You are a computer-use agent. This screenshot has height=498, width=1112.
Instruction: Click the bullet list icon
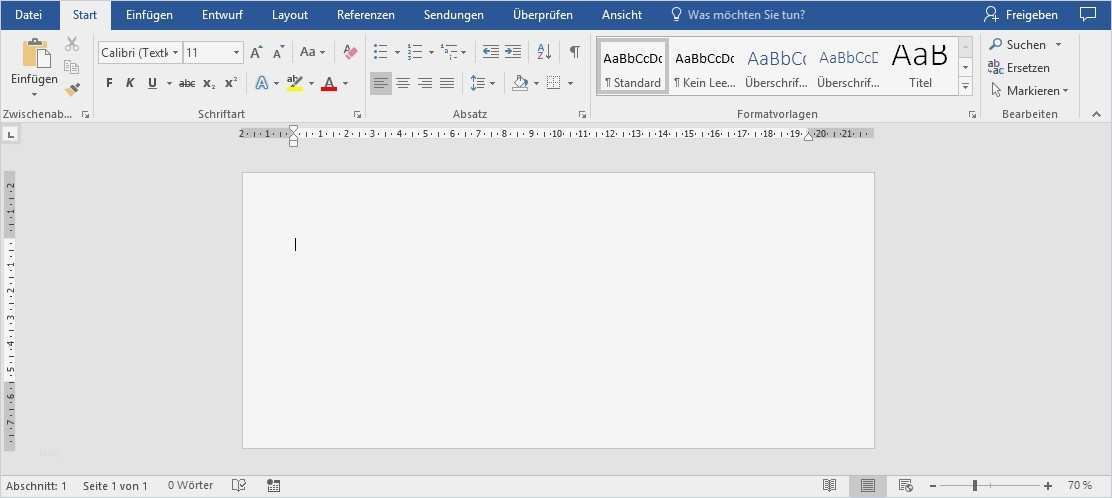381,52
